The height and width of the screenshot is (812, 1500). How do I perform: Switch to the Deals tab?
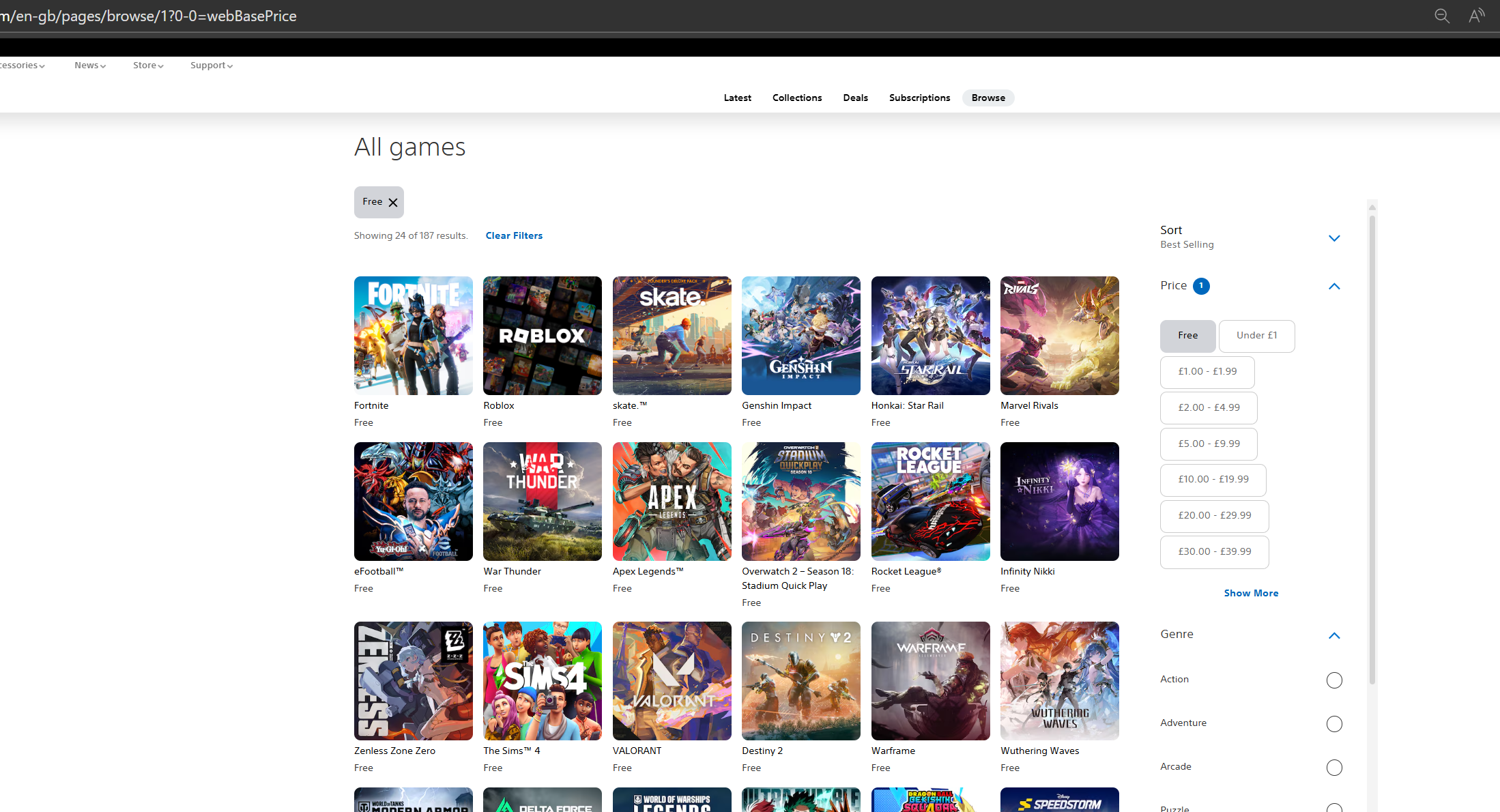pos(855,98)
